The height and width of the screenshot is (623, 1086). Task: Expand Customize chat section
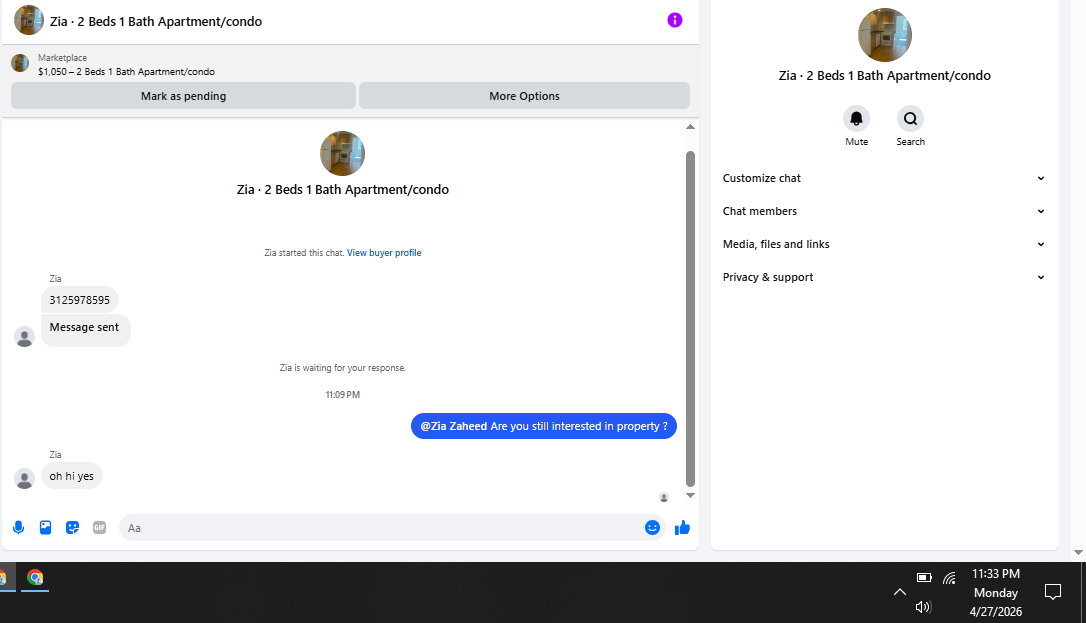pos(884,178)
